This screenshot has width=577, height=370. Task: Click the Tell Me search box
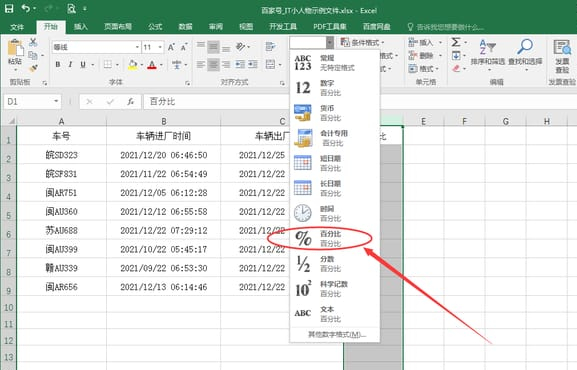445,27
